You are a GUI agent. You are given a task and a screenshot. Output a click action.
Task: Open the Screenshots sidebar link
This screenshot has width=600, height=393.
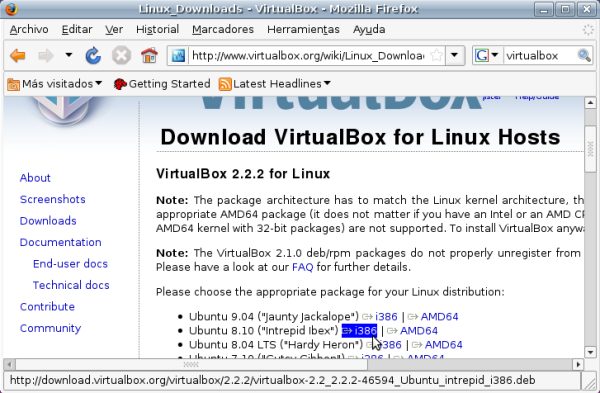click(x=52, y=199)
